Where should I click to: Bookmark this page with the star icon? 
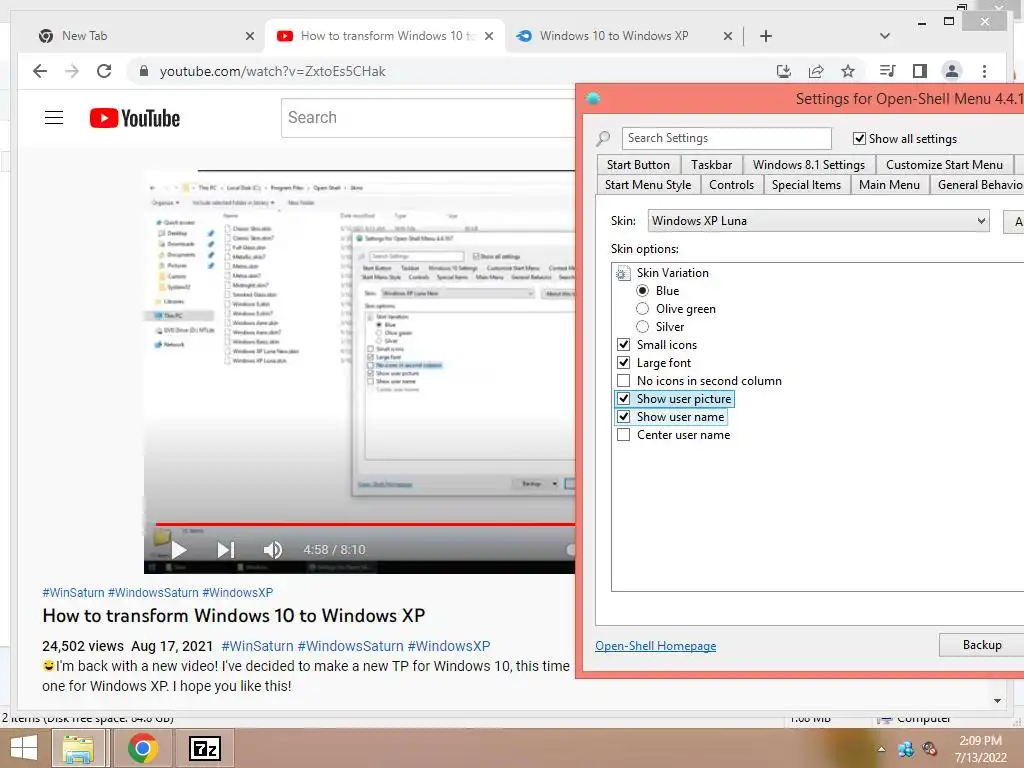tap(848, 71)
